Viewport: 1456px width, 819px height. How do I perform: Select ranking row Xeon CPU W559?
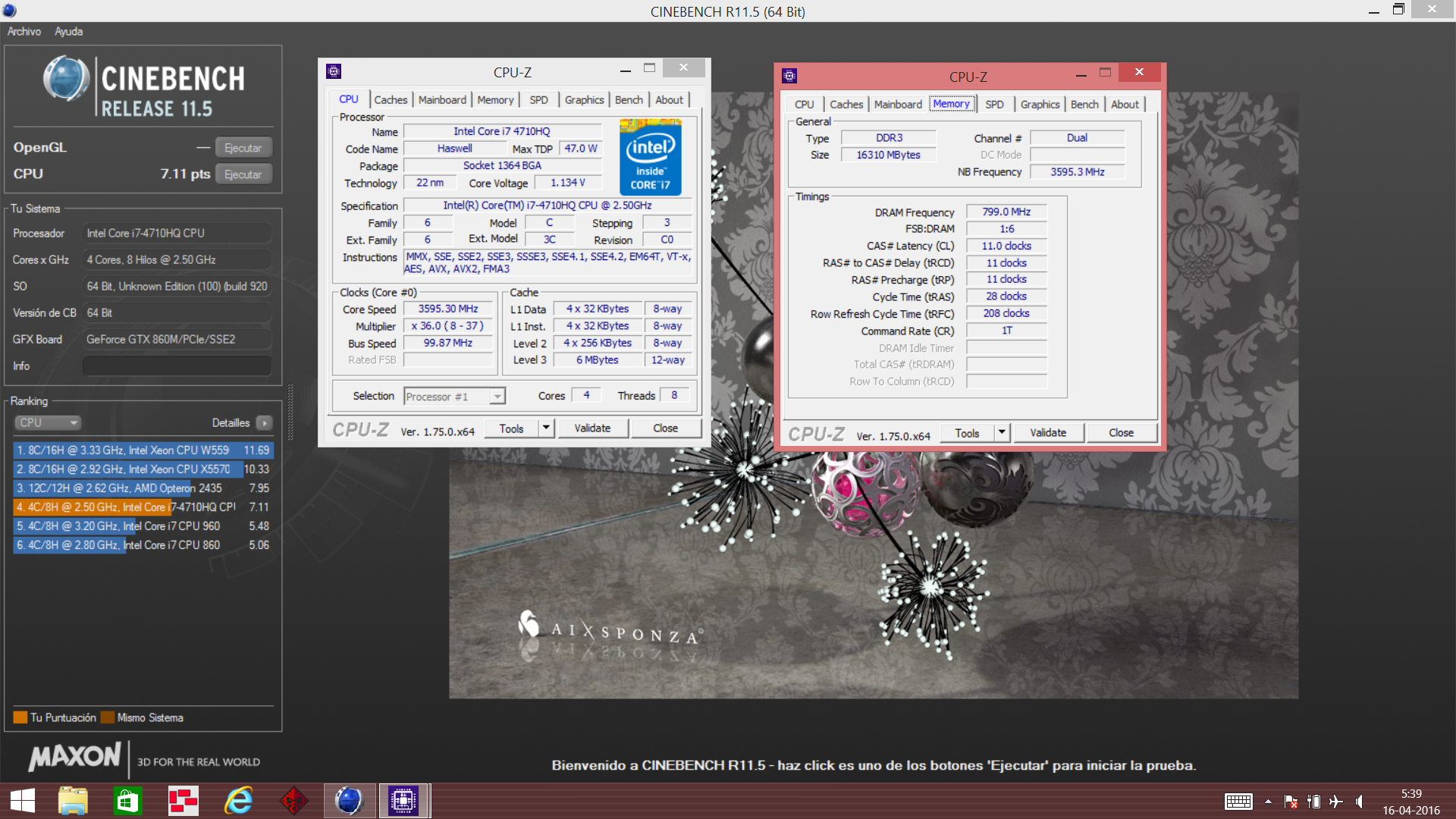tap(143, 450)
